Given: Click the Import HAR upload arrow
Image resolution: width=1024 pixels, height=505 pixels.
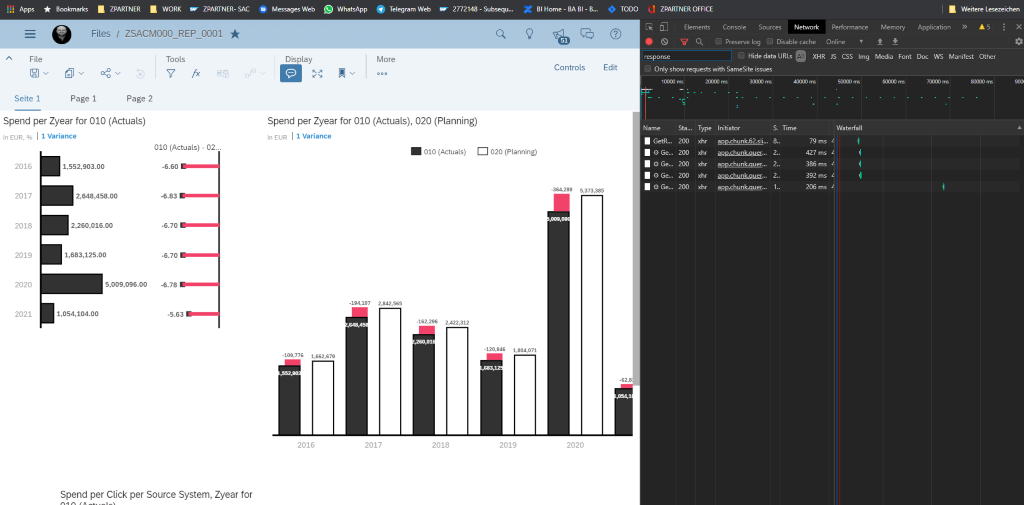Looking at the screenshot, I should click(x=880, y=41).
